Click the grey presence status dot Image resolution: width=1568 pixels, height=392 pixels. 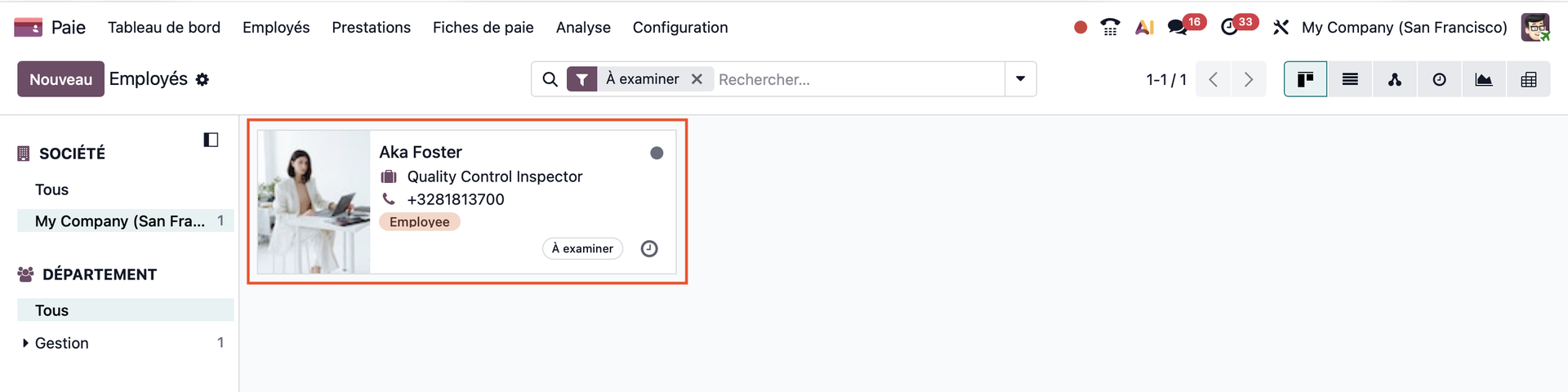(657, 153)
